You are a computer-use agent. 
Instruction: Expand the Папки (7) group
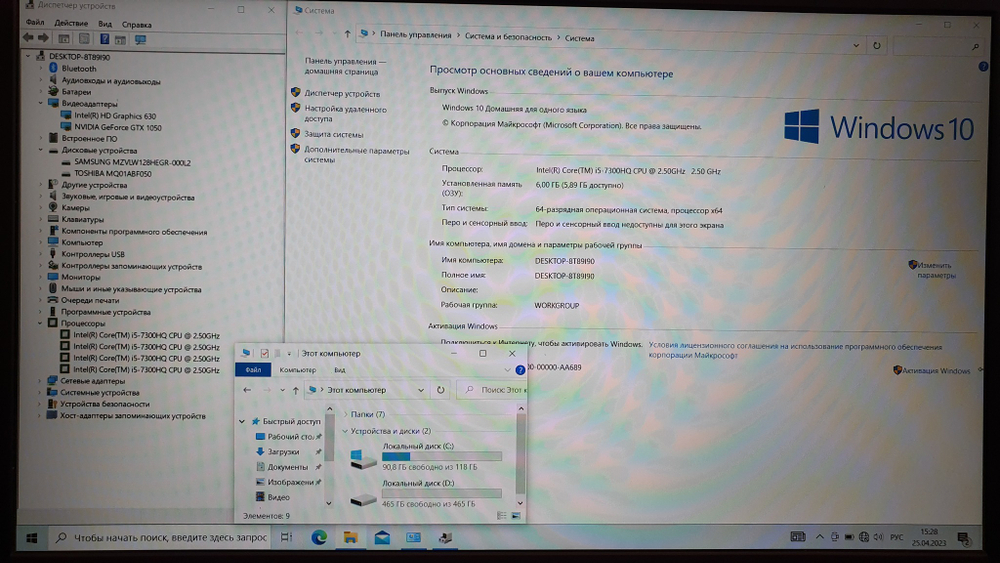point(345,414)
